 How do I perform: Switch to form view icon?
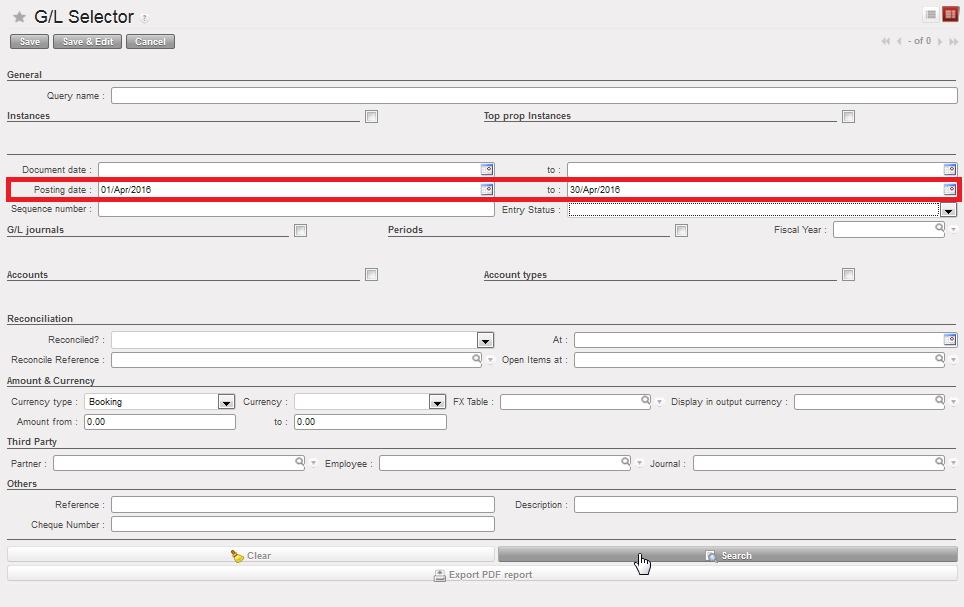pos(949,14)
